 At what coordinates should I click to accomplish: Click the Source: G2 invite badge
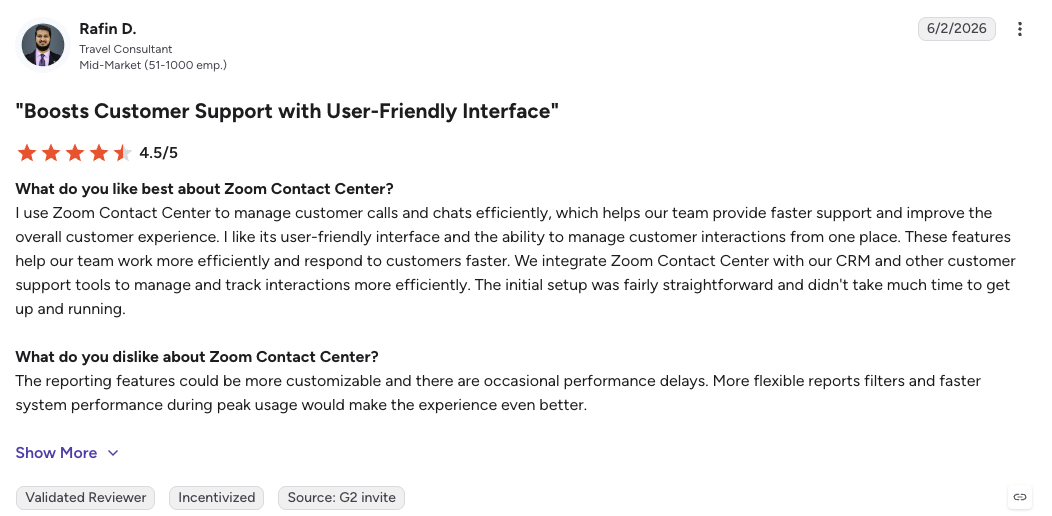tap(341, 498)
